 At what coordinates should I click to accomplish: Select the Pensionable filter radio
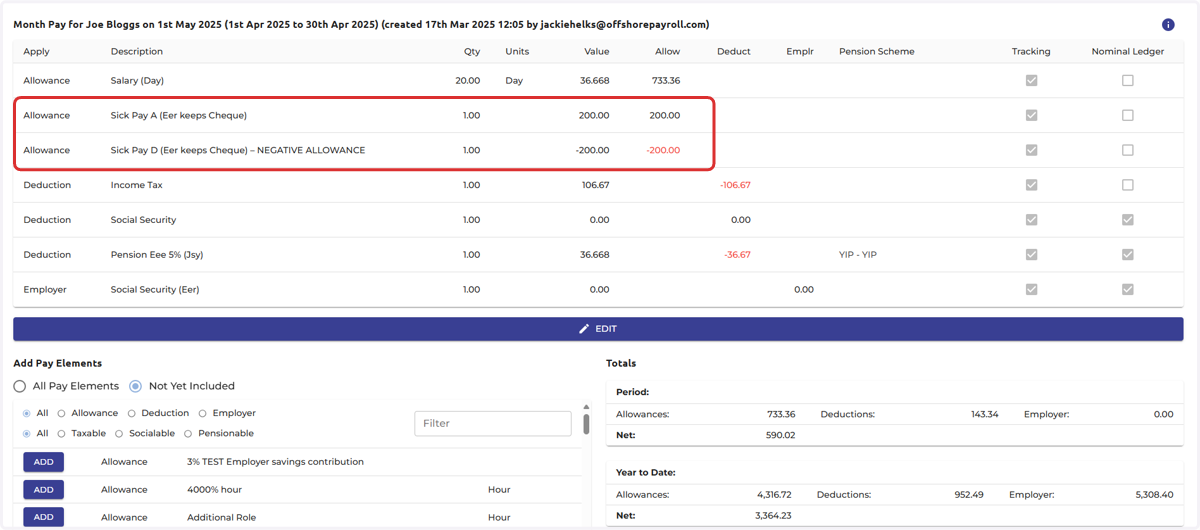click(188, 434)
